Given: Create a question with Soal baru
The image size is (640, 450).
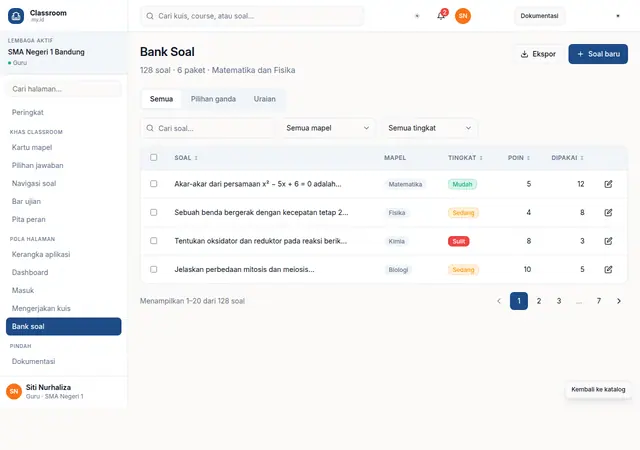Looking at the screenshot, I should point(598,54).
